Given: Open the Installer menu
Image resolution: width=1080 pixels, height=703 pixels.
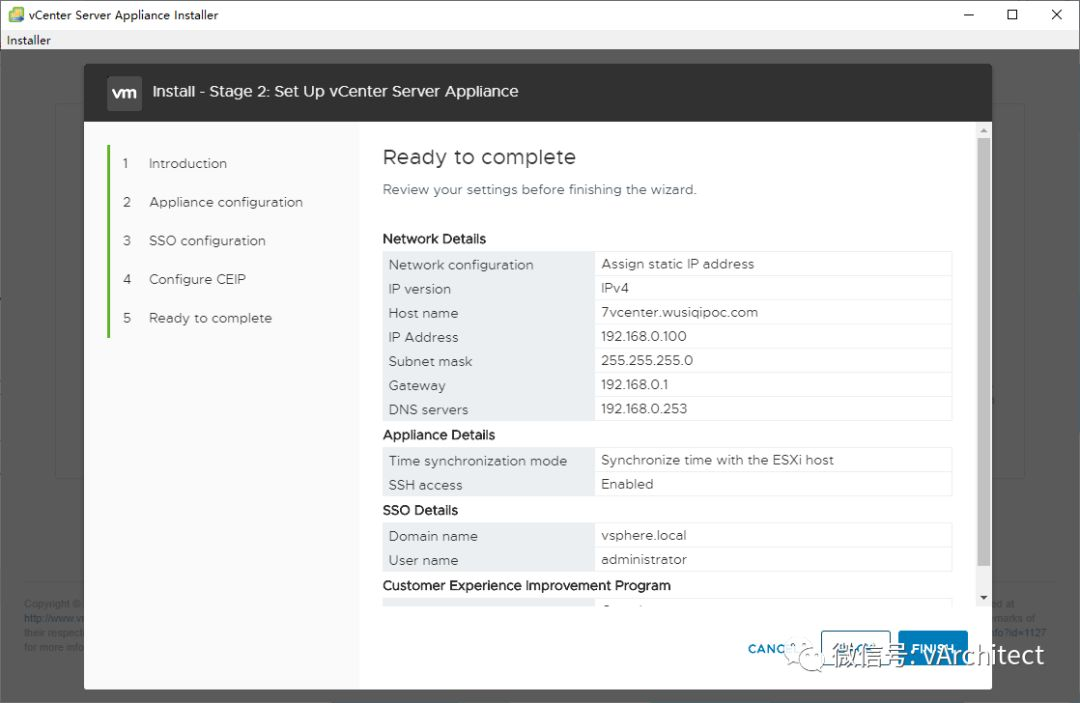Looking at the screenshot, I should pyautogui.click(x=28, y=40).
